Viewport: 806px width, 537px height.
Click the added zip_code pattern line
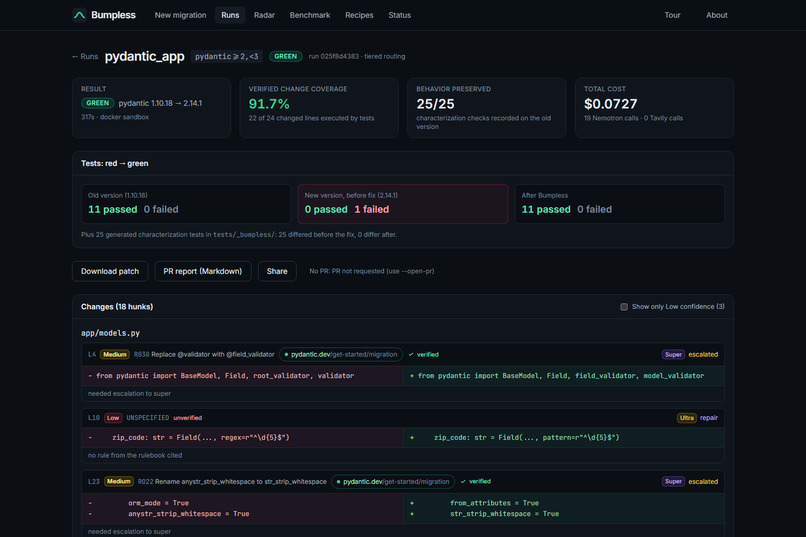tap(564, 438)
